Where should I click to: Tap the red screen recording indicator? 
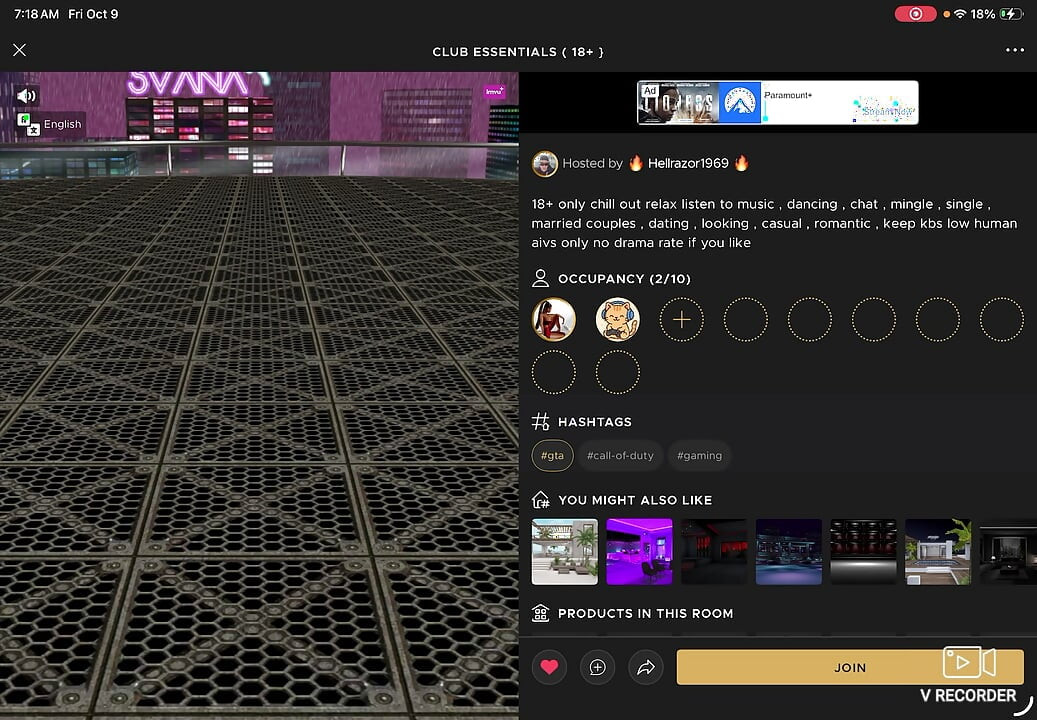915,14
